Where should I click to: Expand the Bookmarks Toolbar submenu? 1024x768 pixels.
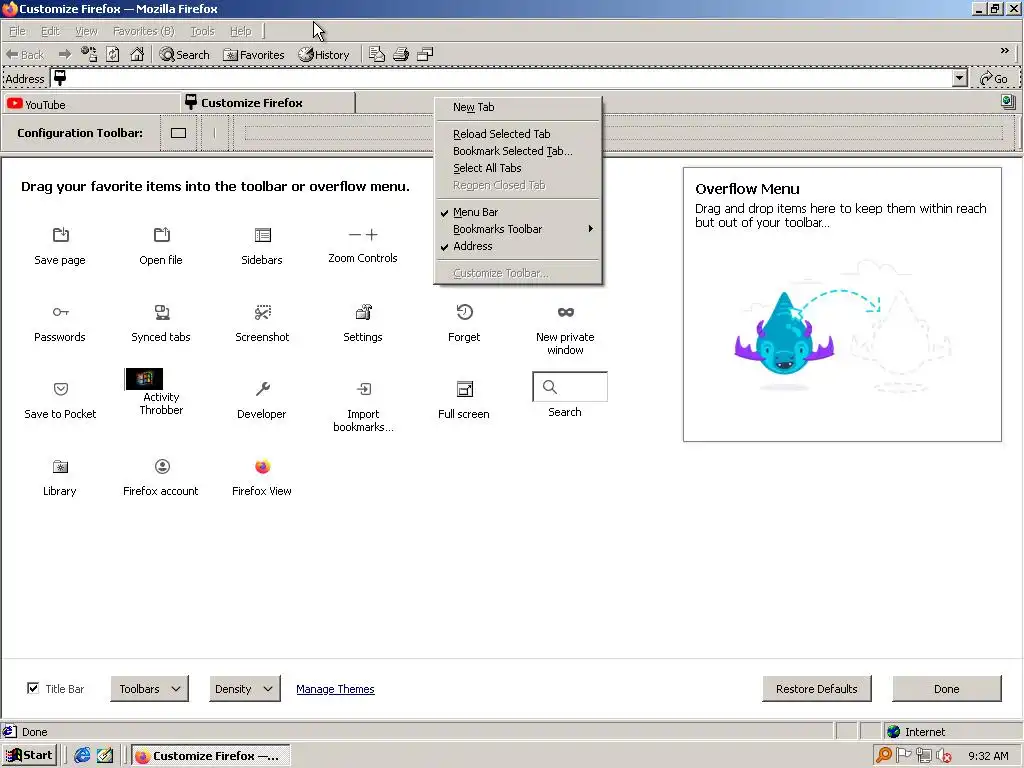pyautogui.click(x=518, y=229)
